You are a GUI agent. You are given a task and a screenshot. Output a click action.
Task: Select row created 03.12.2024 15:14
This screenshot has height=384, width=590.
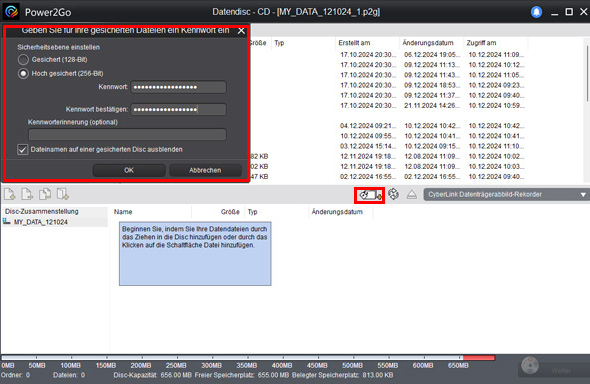pos(368,146)
